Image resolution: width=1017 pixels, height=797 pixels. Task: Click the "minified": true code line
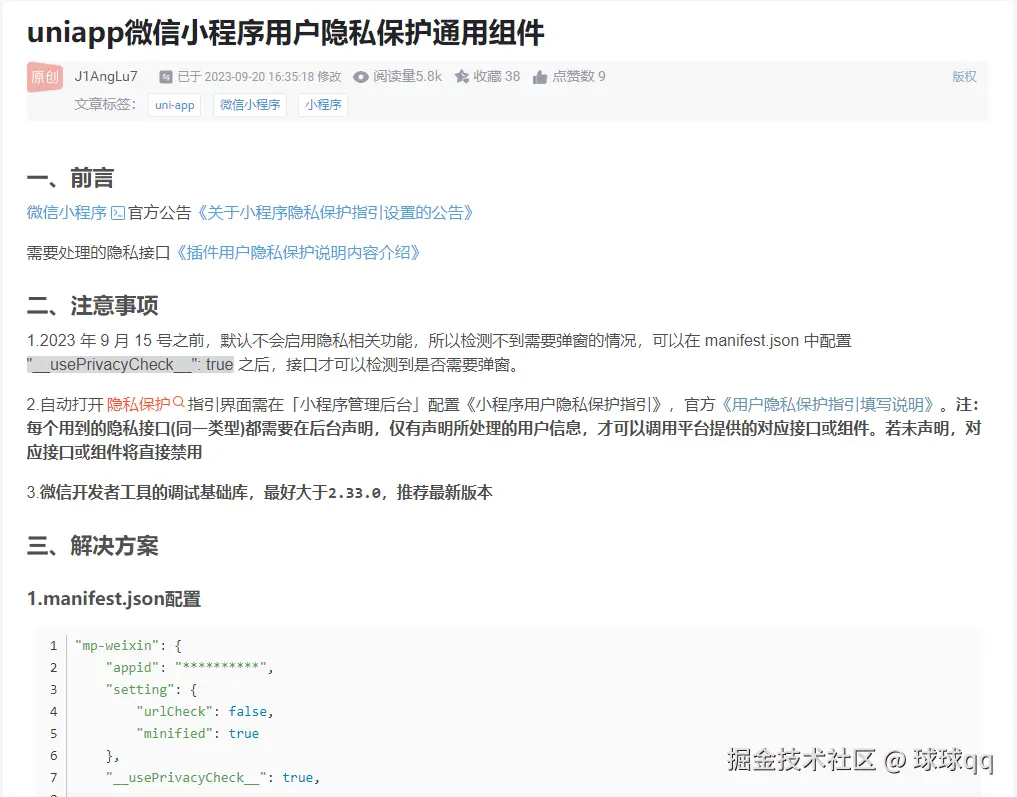pos(197,733)
